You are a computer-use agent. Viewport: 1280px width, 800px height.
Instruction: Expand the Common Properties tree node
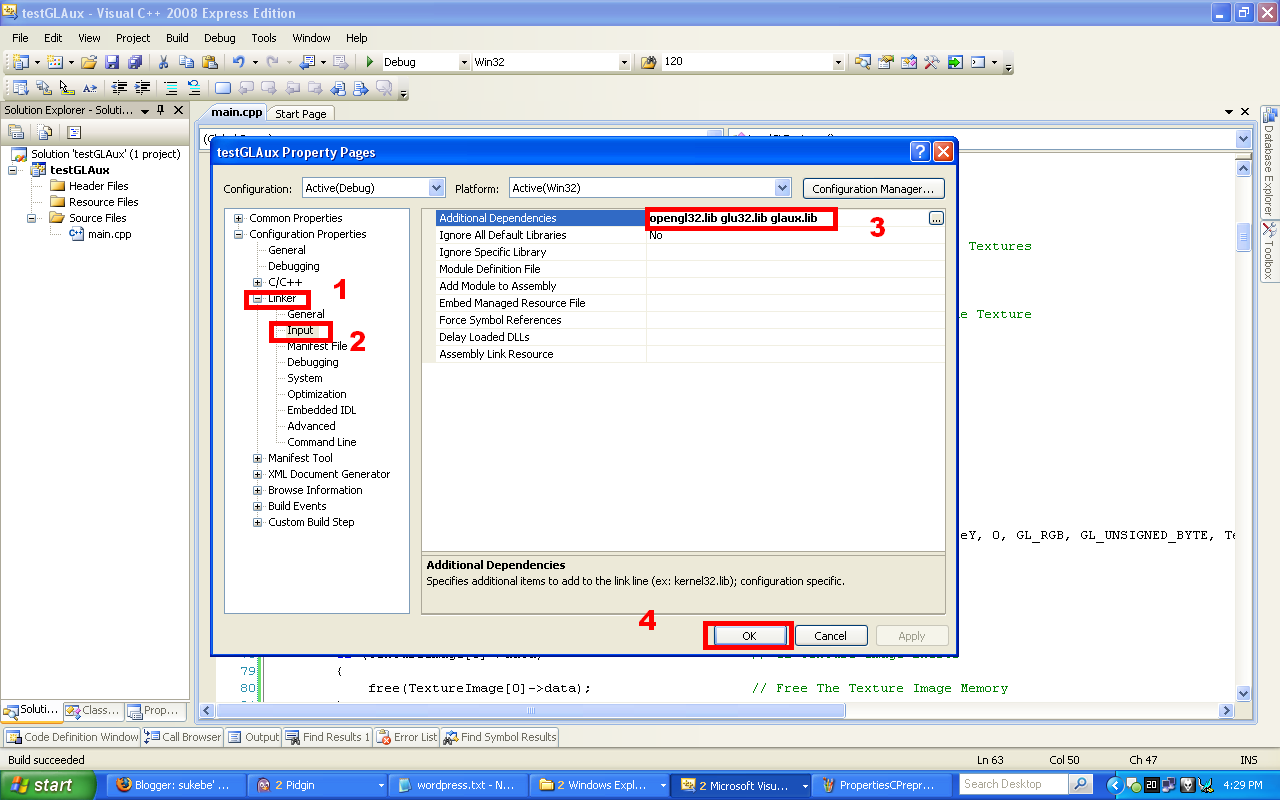[238, 219]
